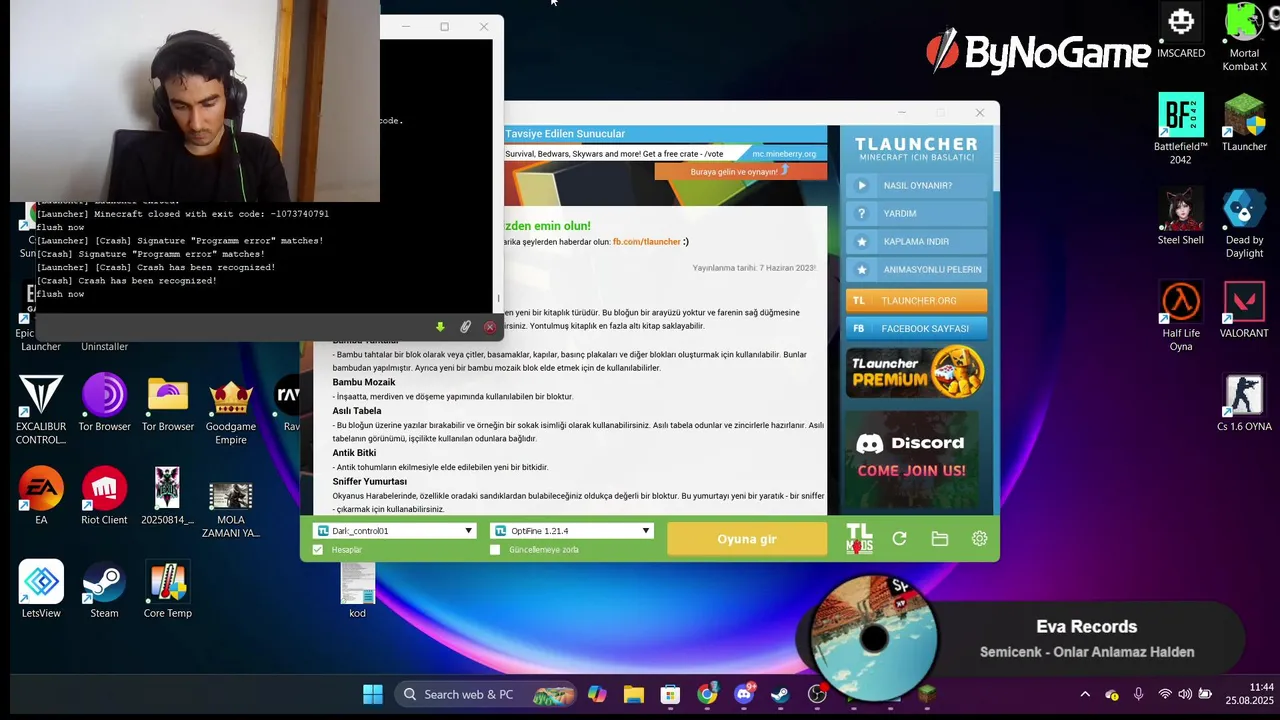Viewport: 1280px width, 720px height.
Task: Open Discord from the taskbar
Action: pos(744,694)
